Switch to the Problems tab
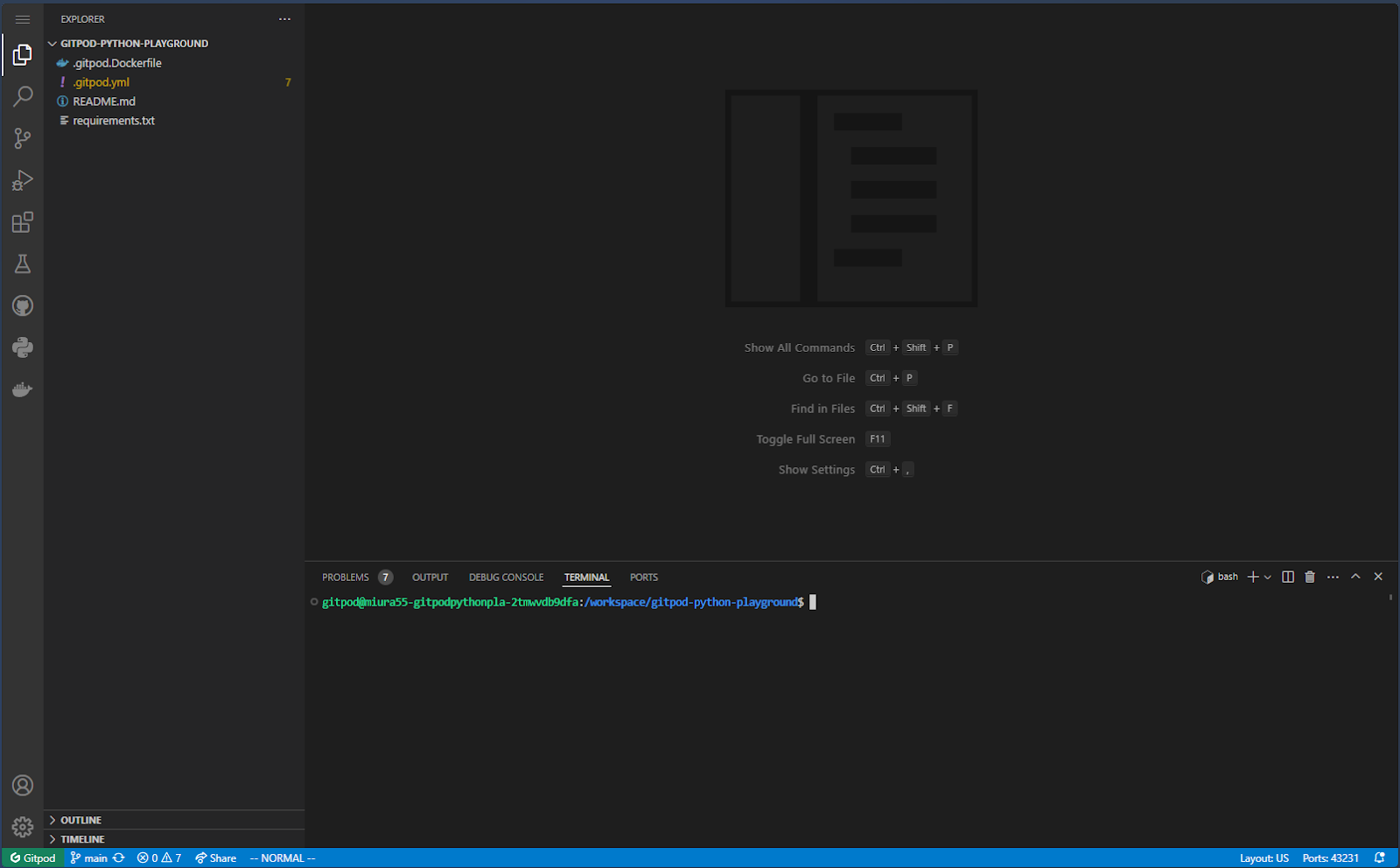Viewport: 1400px width, 868px height. (346, 577)
